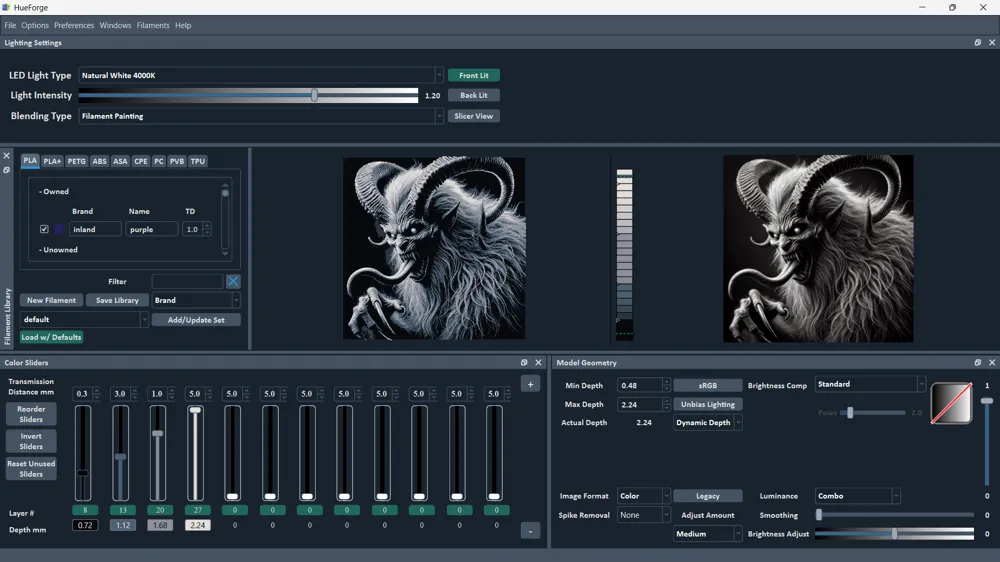Collapse the Owned filaments group
This screenshot has width=1000, height=562.
(x=54, y=191)
